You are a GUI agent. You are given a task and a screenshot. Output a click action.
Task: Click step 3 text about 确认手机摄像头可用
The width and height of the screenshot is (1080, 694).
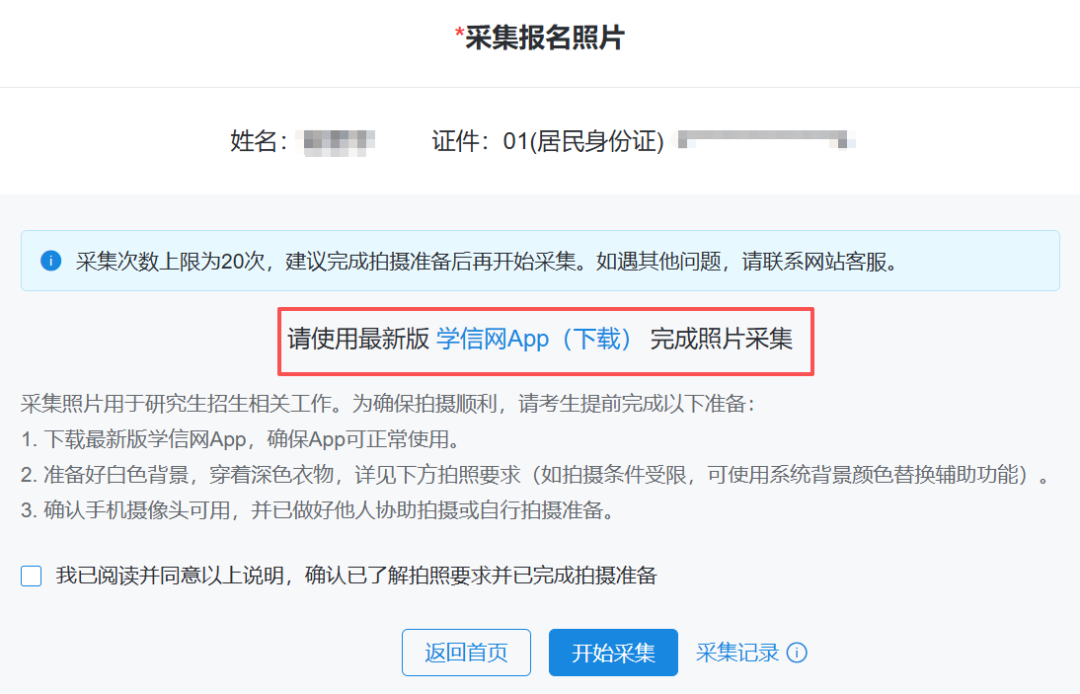[318, 510]
